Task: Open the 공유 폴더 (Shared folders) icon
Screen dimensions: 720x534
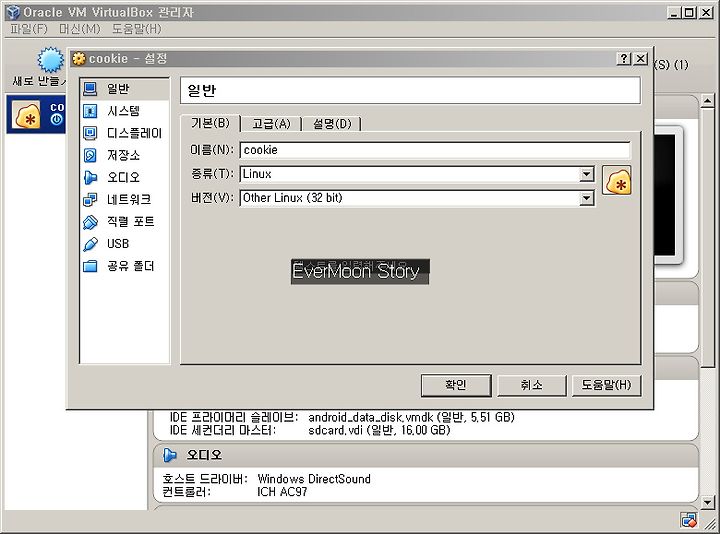Action: 90,266
